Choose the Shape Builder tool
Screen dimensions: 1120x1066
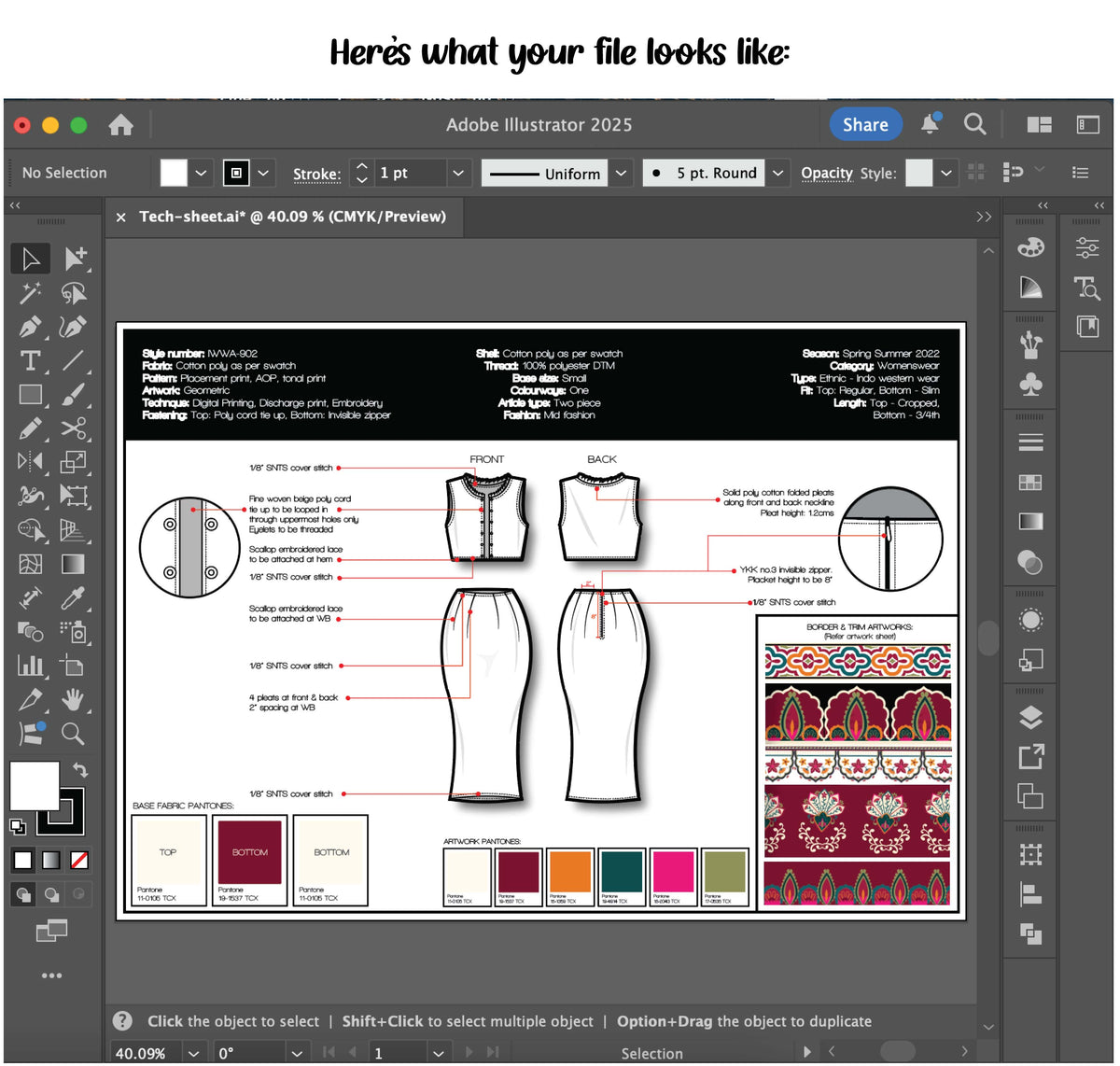[x=31, y=530]
